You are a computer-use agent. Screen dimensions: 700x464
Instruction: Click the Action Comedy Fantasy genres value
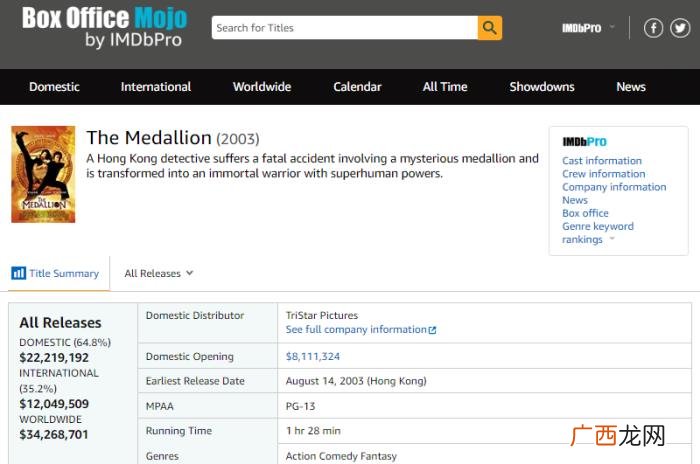point(341,456)
